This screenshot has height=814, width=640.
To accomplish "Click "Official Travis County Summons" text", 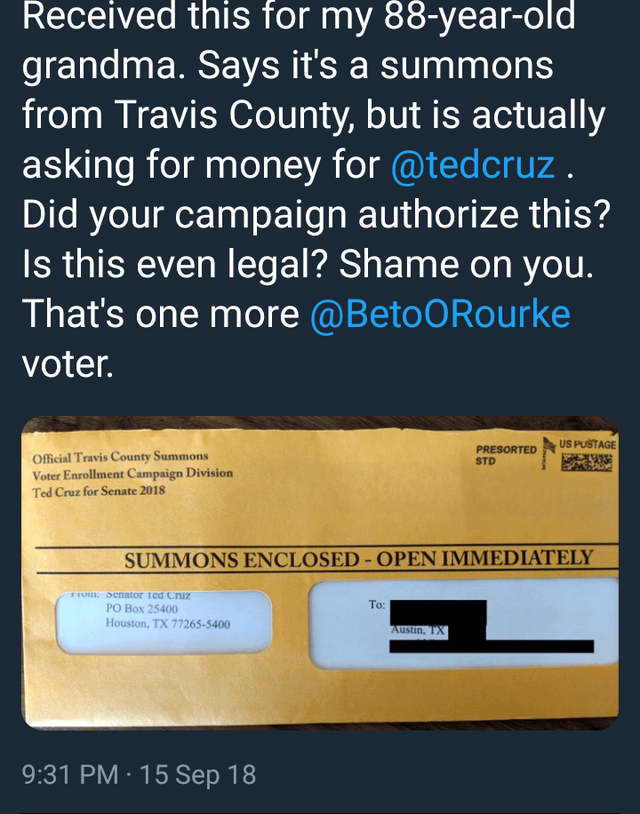I will [x=120, y=457].
